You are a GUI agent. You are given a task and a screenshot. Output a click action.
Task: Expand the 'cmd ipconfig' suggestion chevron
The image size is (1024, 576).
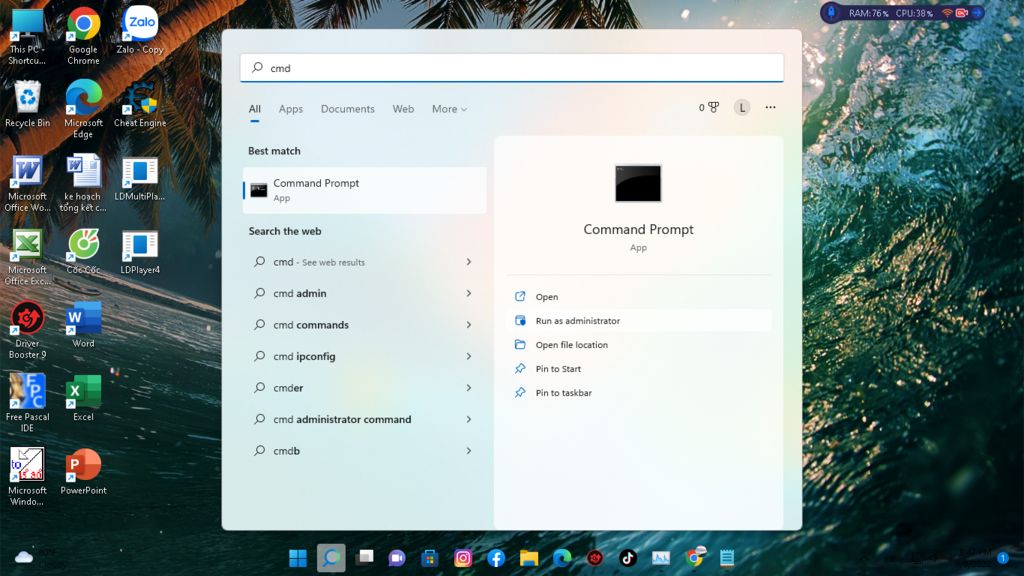pos(469,356)
